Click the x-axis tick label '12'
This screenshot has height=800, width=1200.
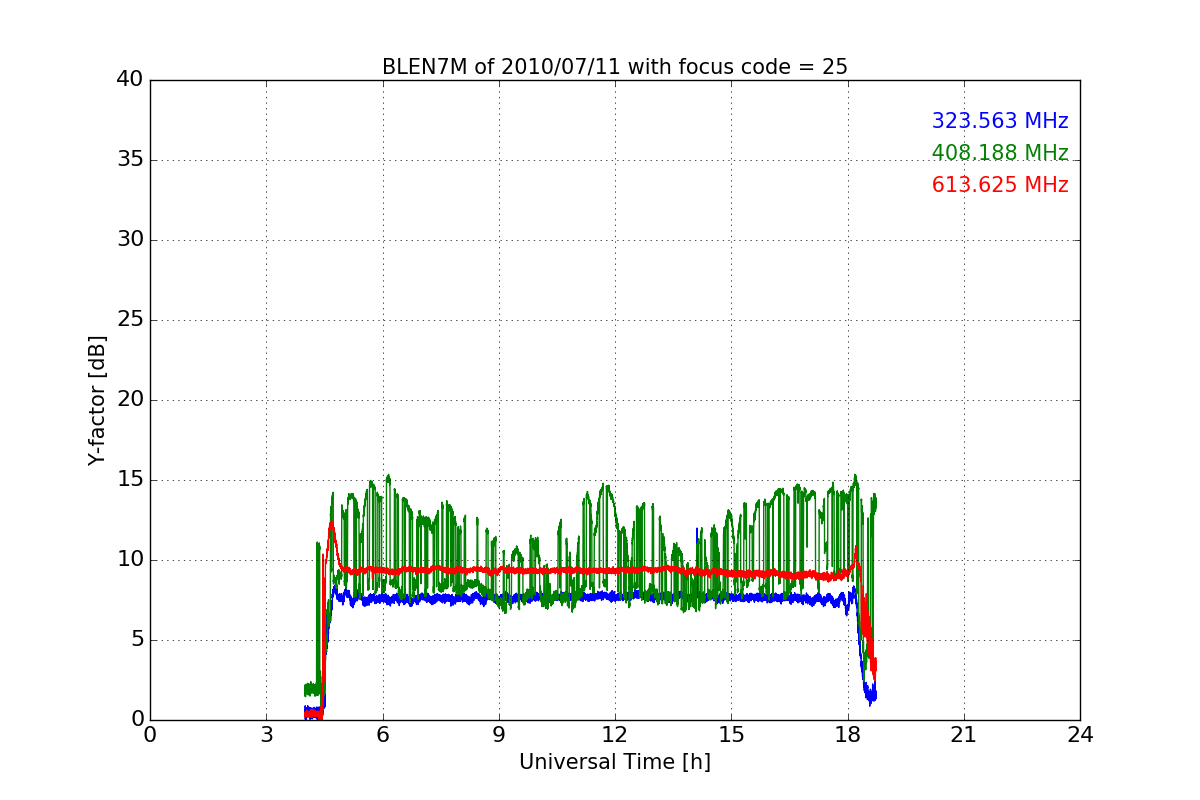(x=615, y=734)
